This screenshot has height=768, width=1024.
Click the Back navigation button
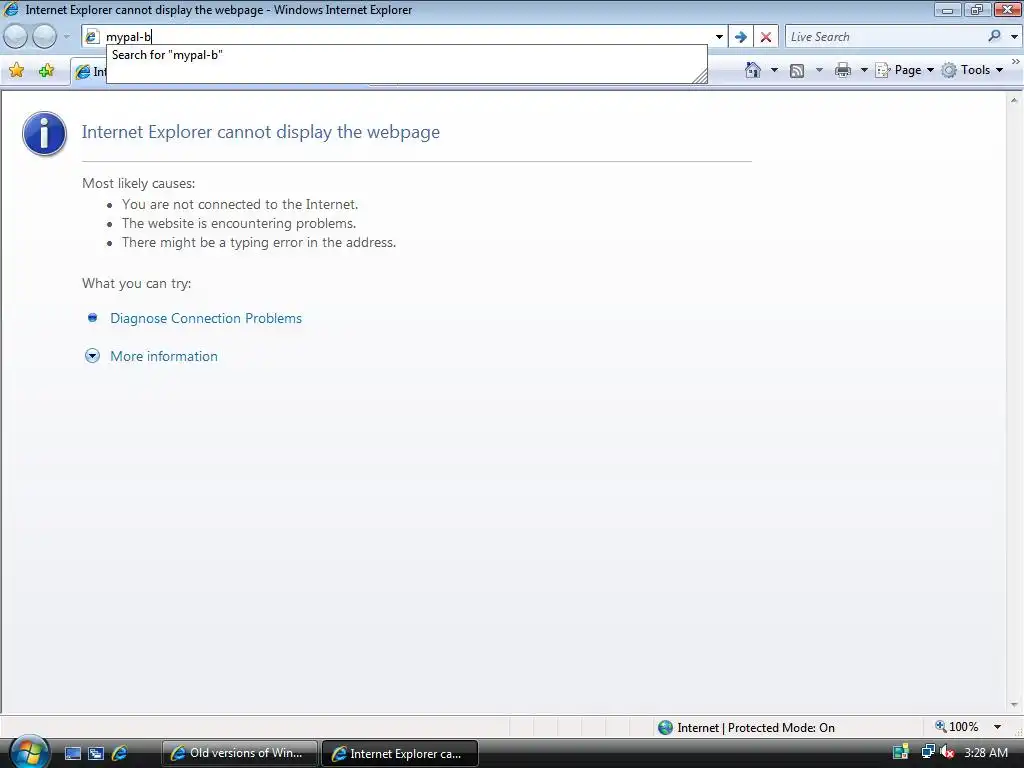[x=16, y=37]
